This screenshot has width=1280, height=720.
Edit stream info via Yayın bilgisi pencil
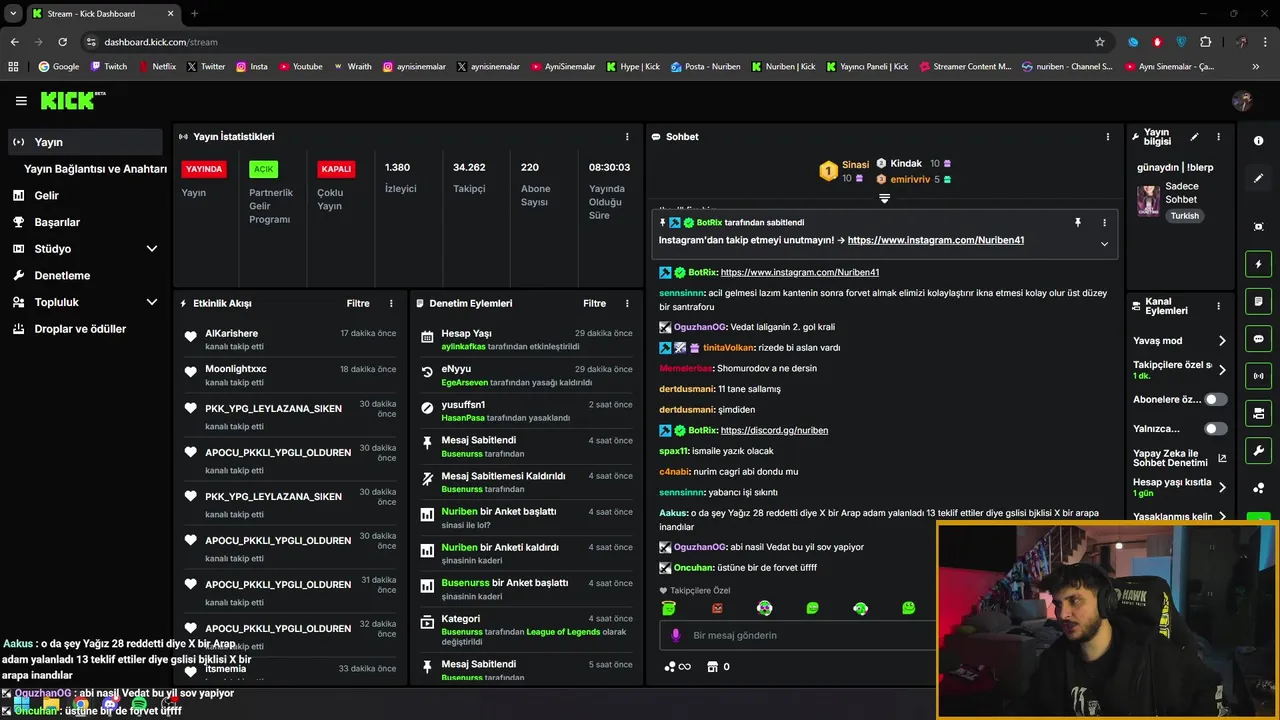[1194, 137]
